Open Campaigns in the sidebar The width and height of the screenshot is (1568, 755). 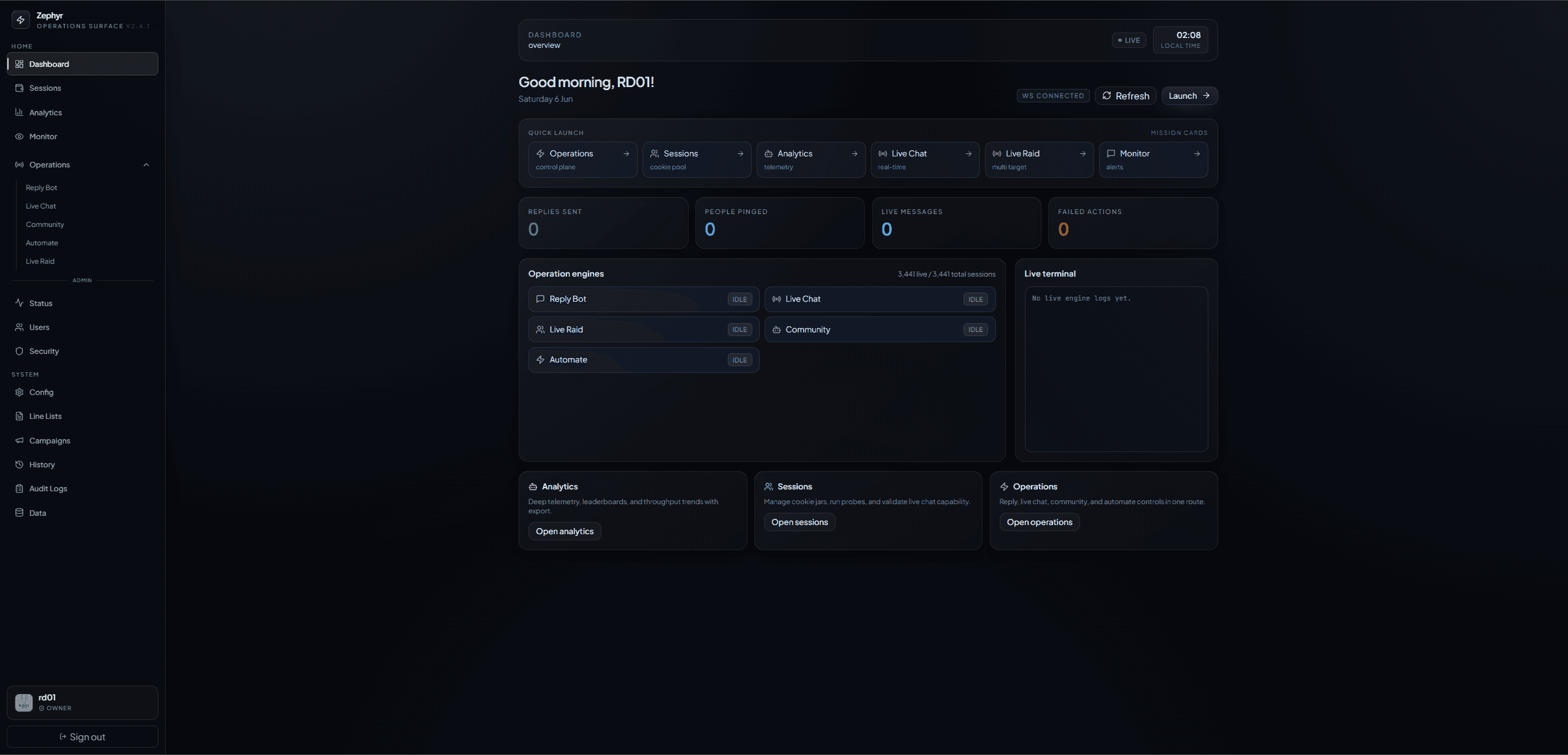click(x=82, y=440)
